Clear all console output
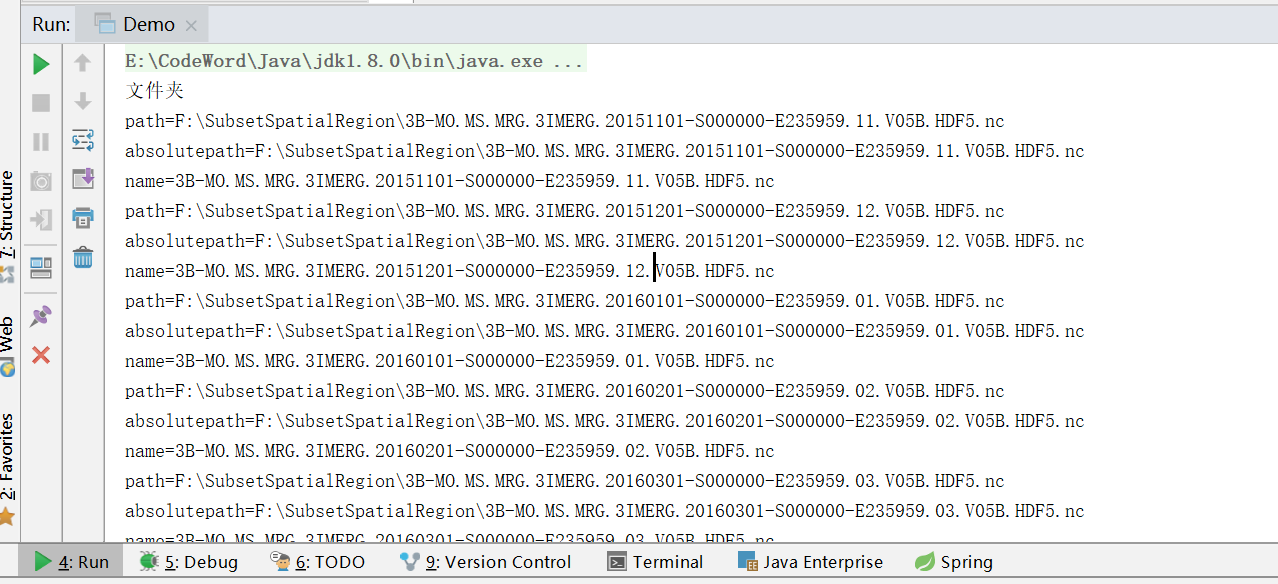Viewport: 1278px width, 584px height. coord(83,257)
